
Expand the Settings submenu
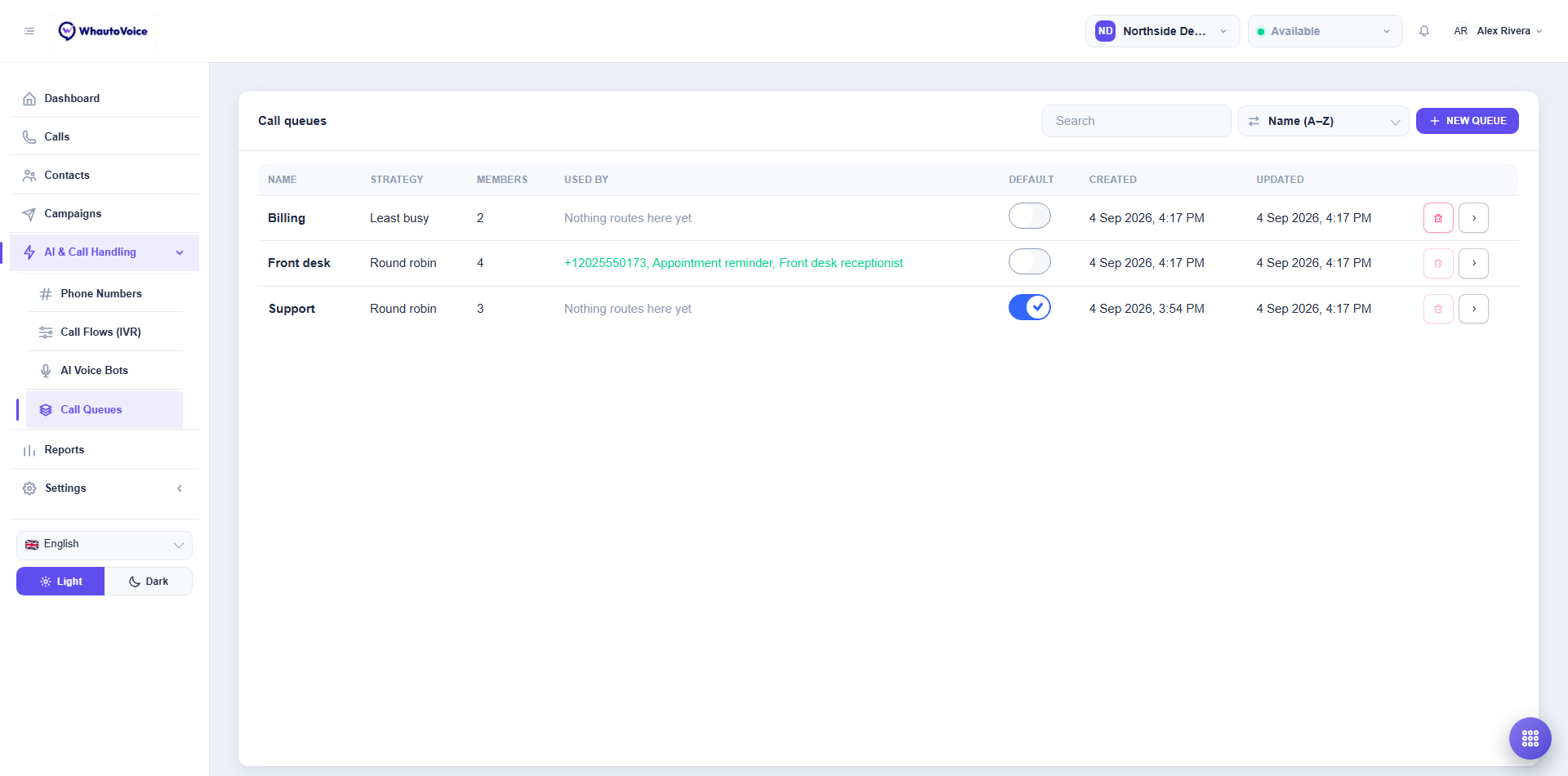click(105, 488)
